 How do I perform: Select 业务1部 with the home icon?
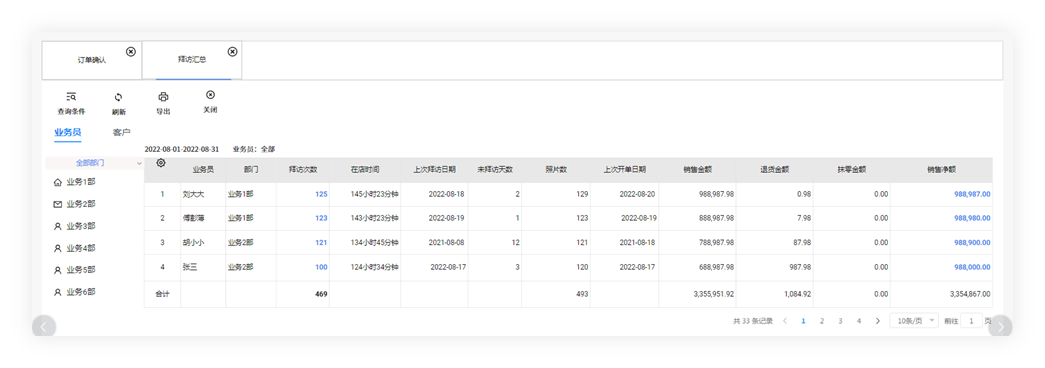(x=74, y=181)
